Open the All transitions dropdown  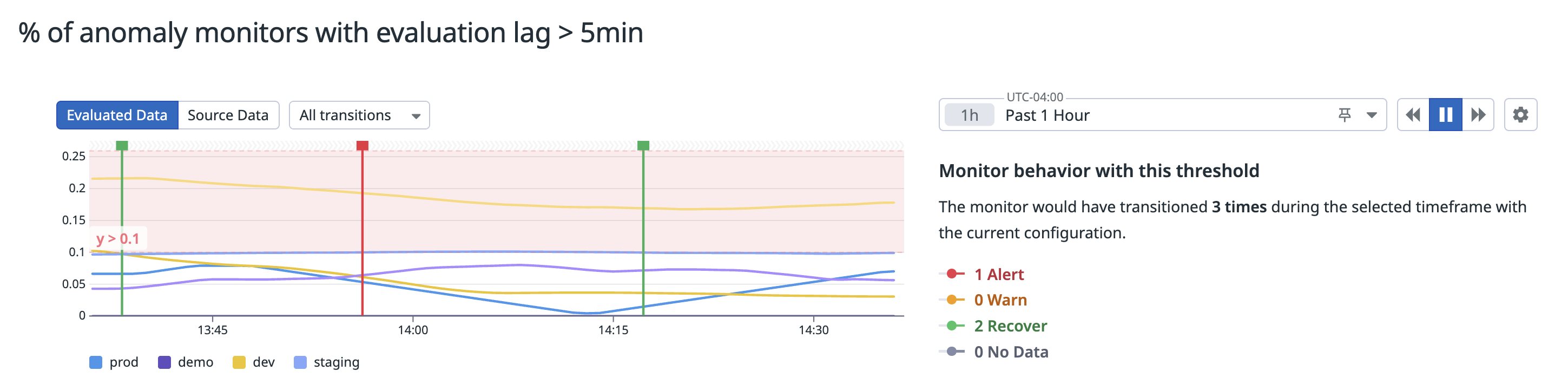pos(359,115)
